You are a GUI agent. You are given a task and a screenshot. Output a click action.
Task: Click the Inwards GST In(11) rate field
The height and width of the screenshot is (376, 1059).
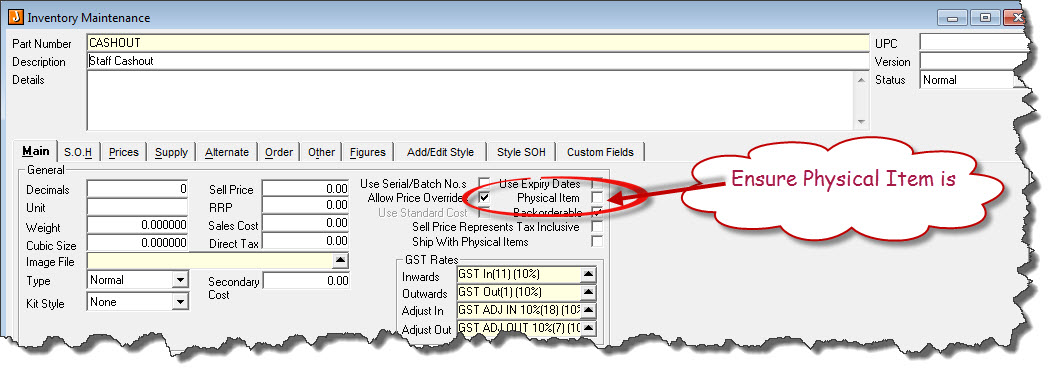[519, 274]
